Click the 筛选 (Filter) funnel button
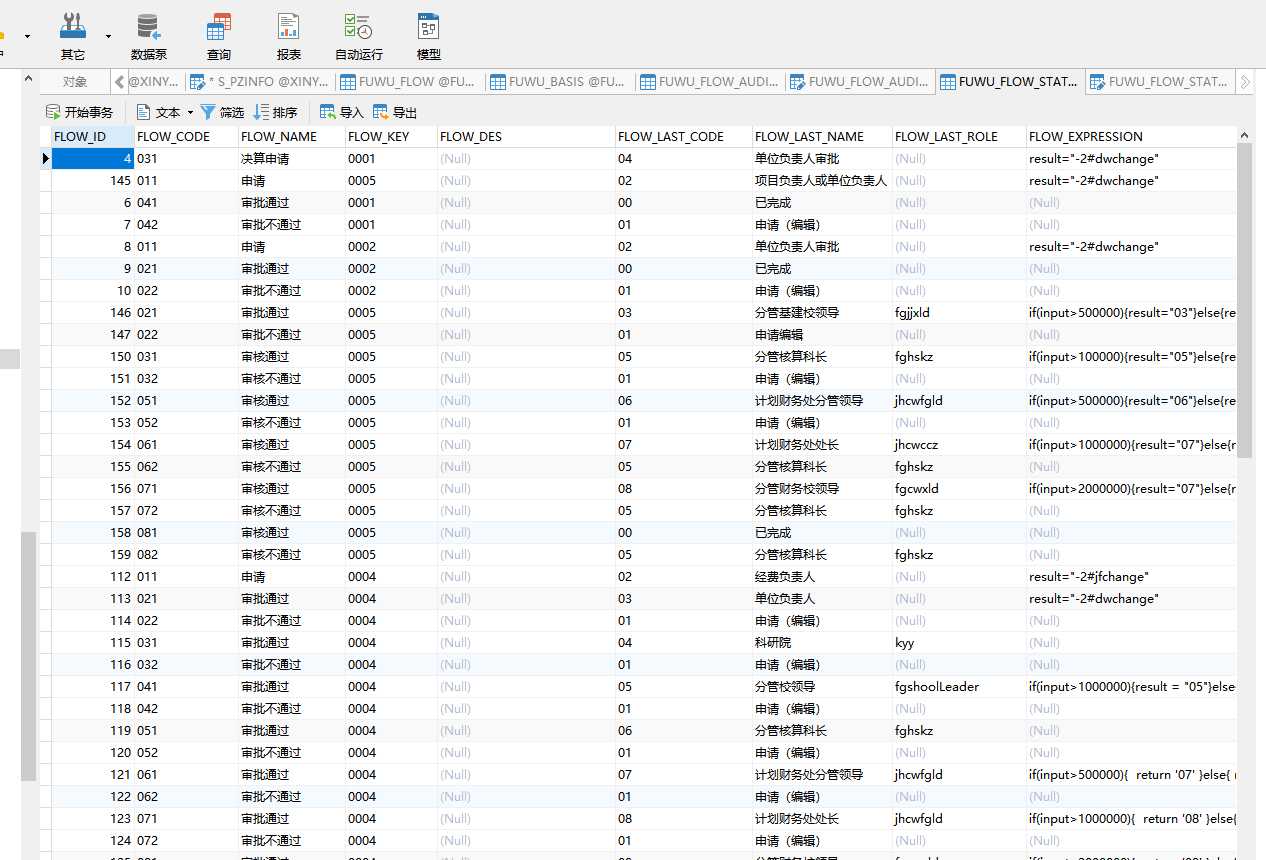The image size is (1266, 860). tap(222, 112)
